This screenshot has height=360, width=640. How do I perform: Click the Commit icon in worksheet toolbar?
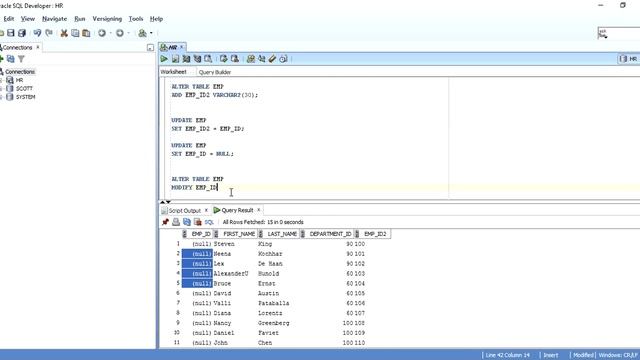pyautogui.click(x=224, y=59)
